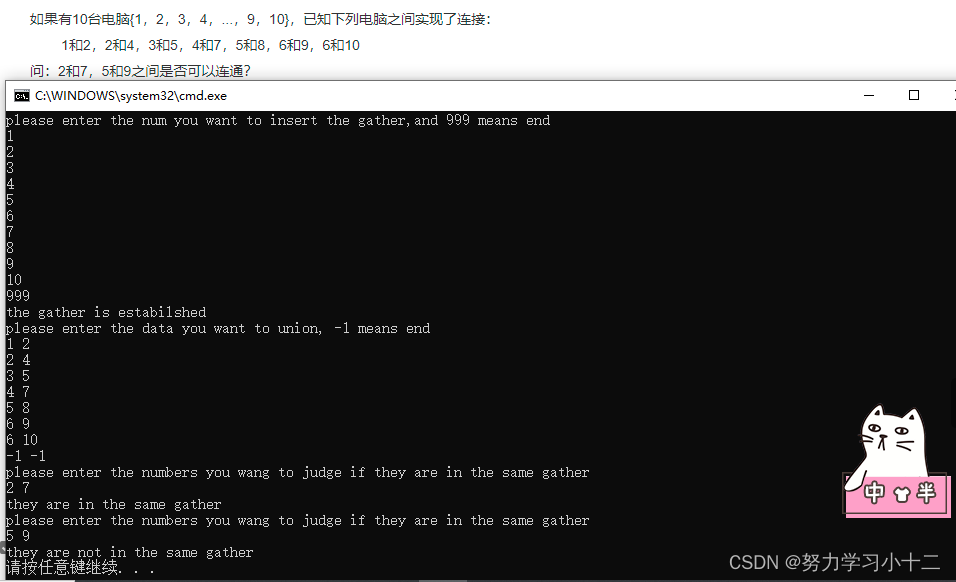956x582 pixels.
Task: Select 'the gather is estabilshed' line
Action: [x=106, y=313]
